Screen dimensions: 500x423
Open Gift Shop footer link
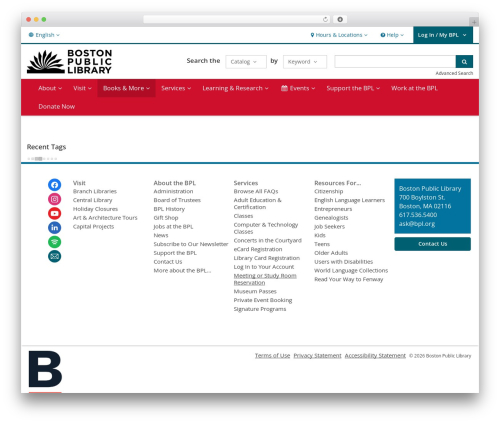[166, 218]
